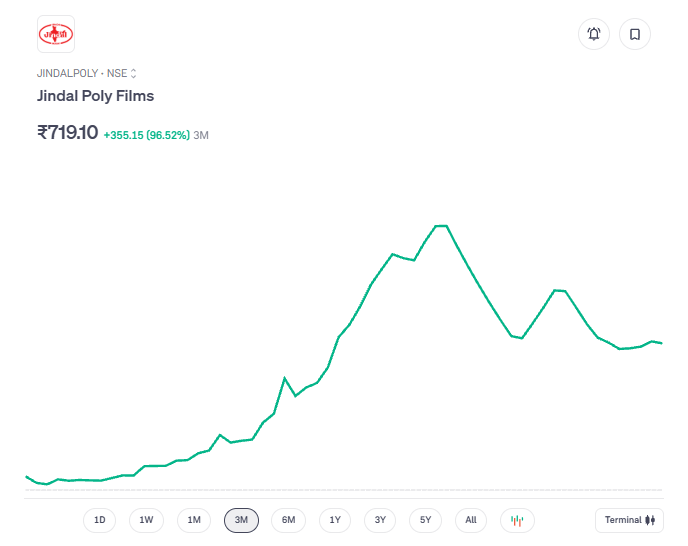Show the 3Y price chart
This screenshot has width=688, height=546.
380,520
